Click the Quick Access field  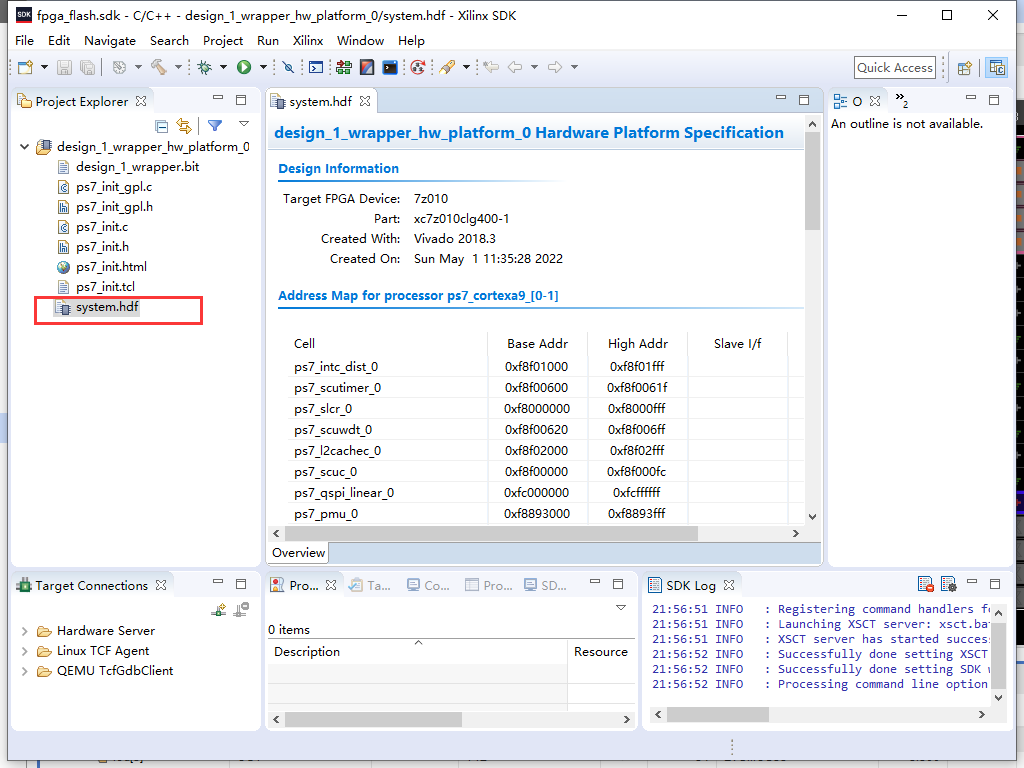point(895,68)
